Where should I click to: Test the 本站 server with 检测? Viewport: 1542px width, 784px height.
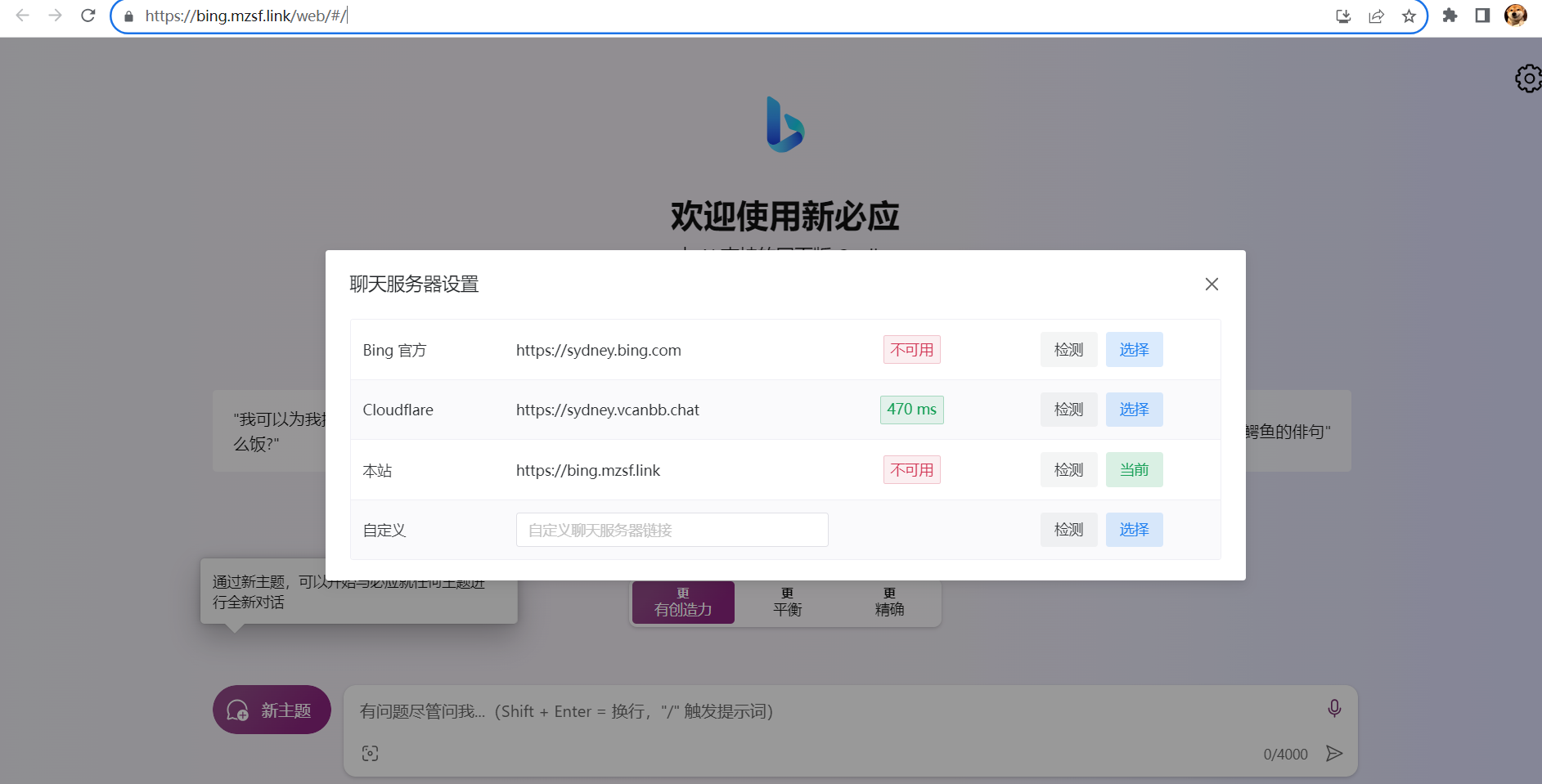pyautogui.click(x=1068, y=470)
